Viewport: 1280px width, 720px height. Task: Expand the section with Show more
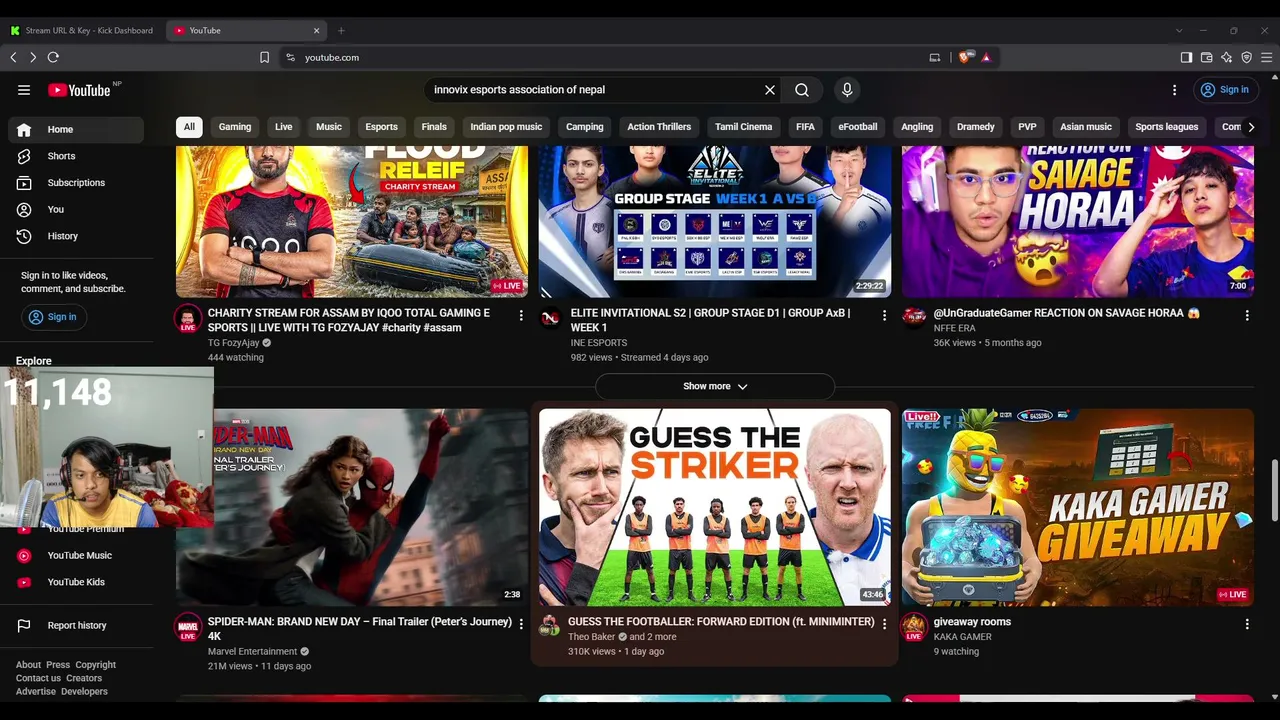tap(715, 387)
